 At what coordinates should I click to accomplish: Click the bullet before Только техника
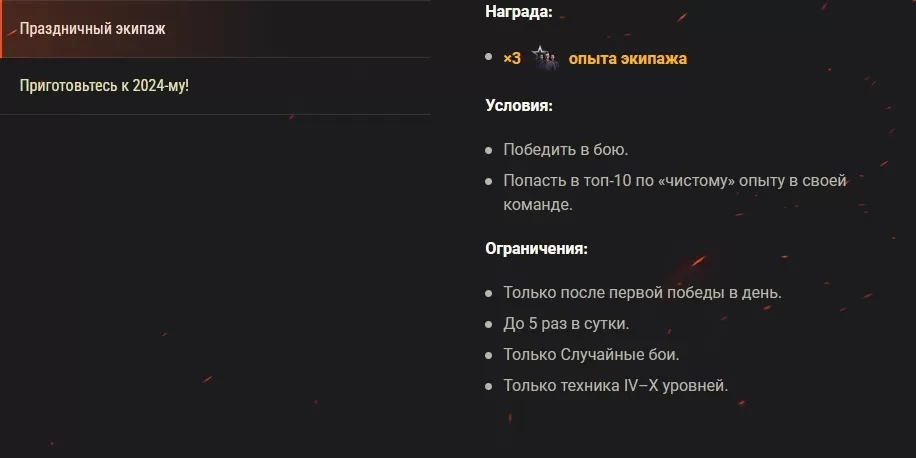[489, 387]
